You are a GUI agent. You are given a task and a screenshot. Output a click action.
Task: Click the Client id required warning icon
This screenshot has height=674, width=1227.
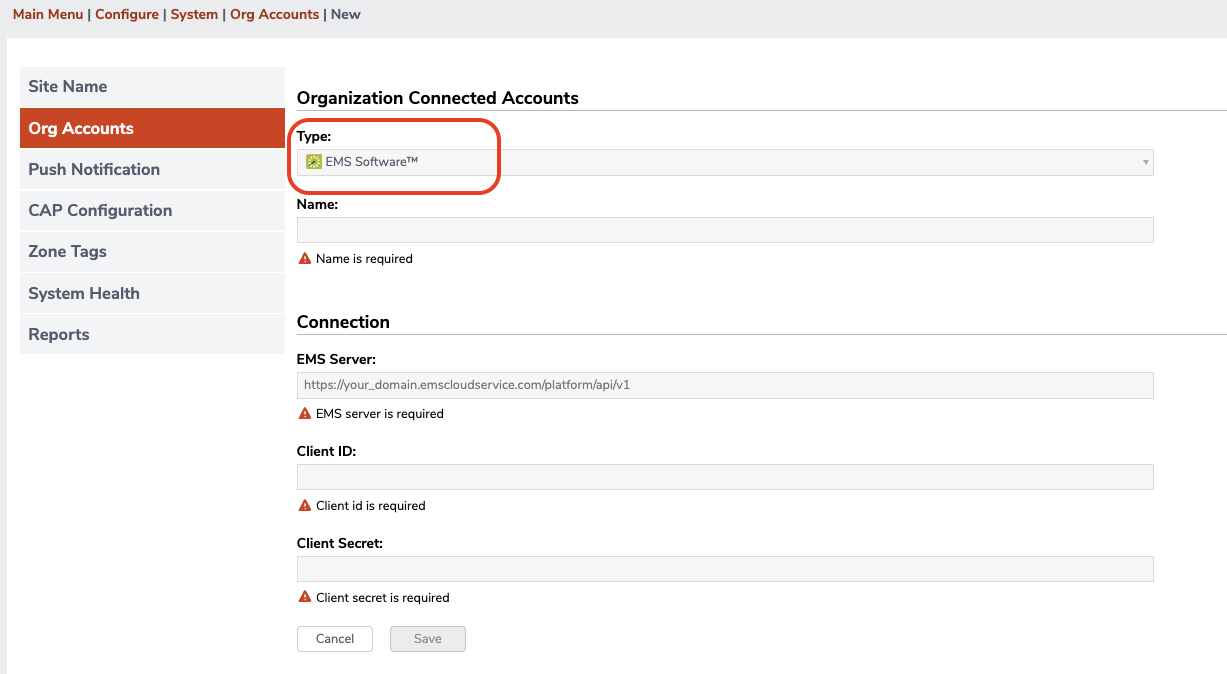point(305,505)
